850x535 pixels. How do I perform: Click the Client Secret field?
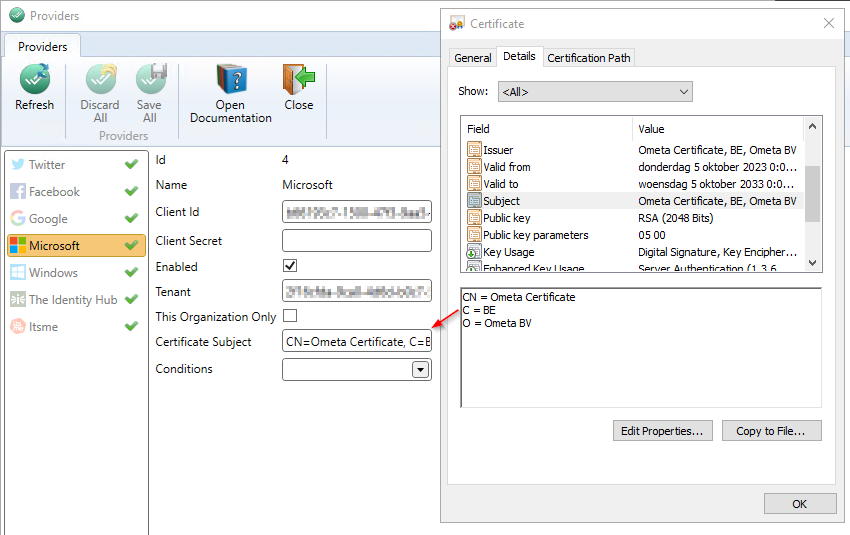357,241
